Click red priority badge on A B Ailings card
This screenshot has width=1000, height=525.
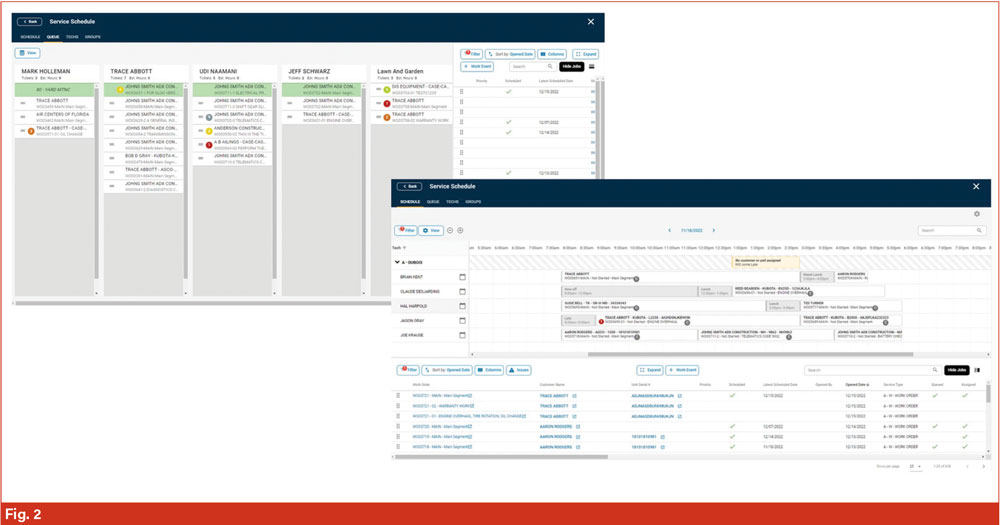[209, 145]
